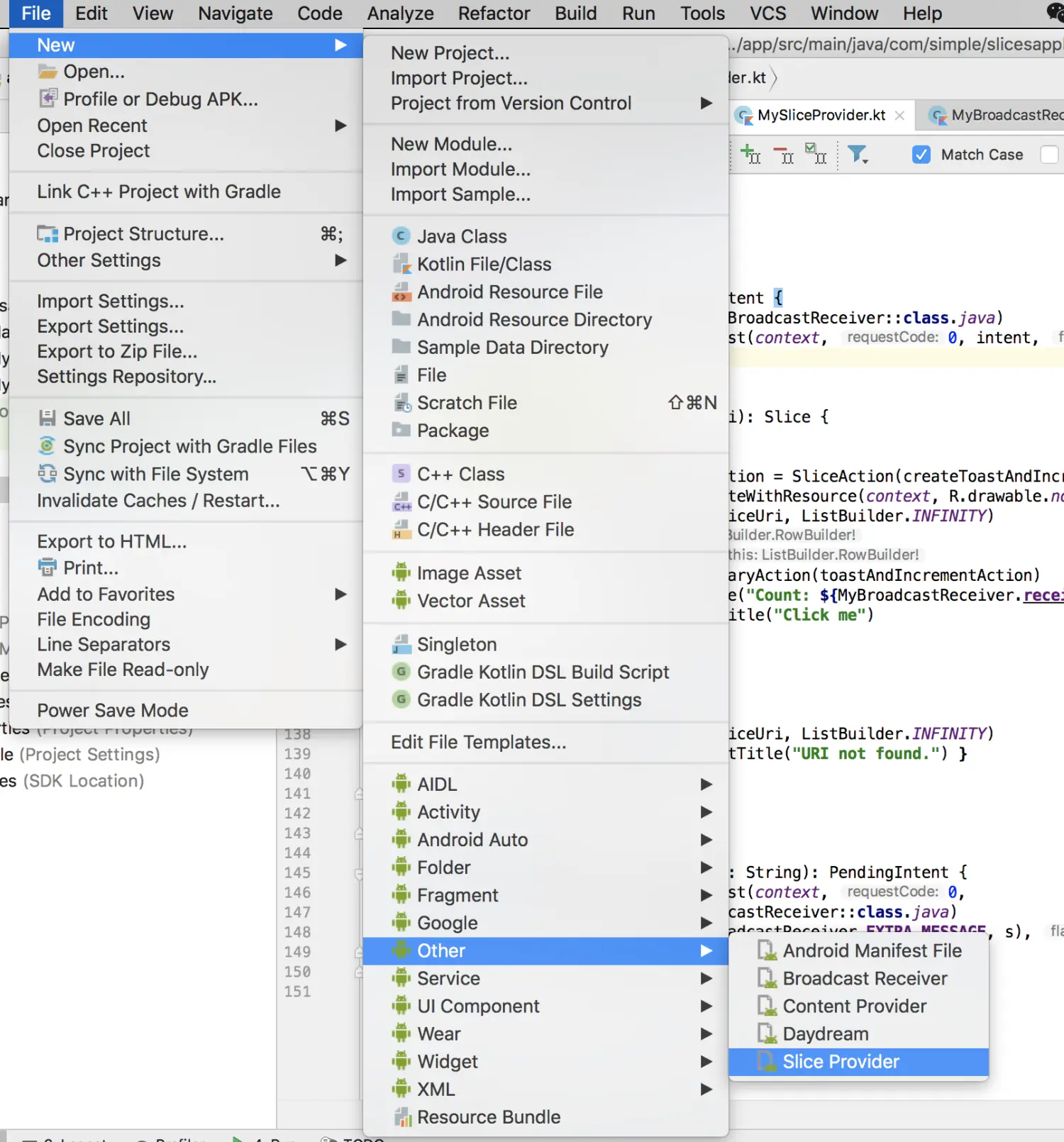The height and width of the screenshot is (1142, 1064).
Task: Click the Resource Bundle icon
Action: pyautogui.click(x=401, y=1117)
